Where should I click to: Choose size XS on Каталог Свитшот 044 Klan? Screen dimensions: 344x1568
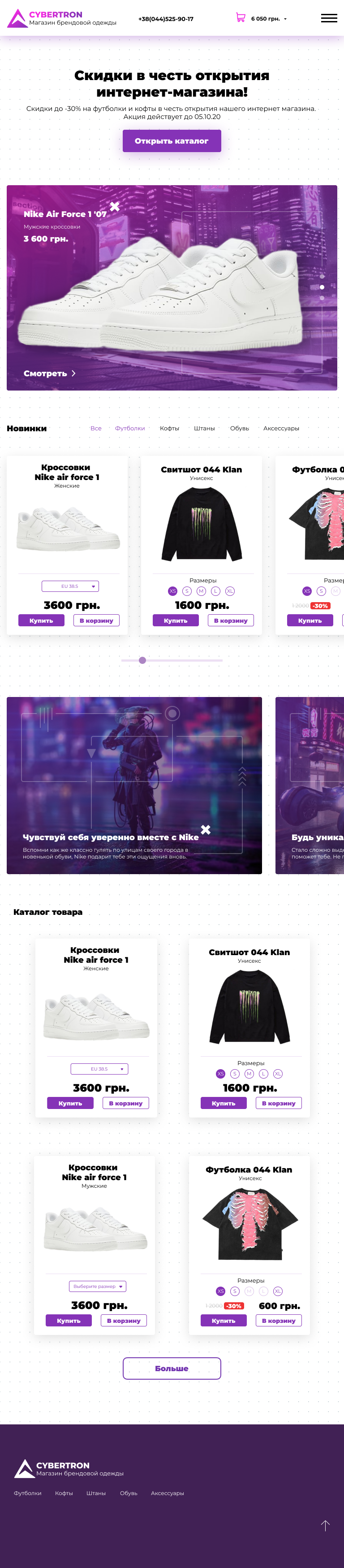(221, 1074)
